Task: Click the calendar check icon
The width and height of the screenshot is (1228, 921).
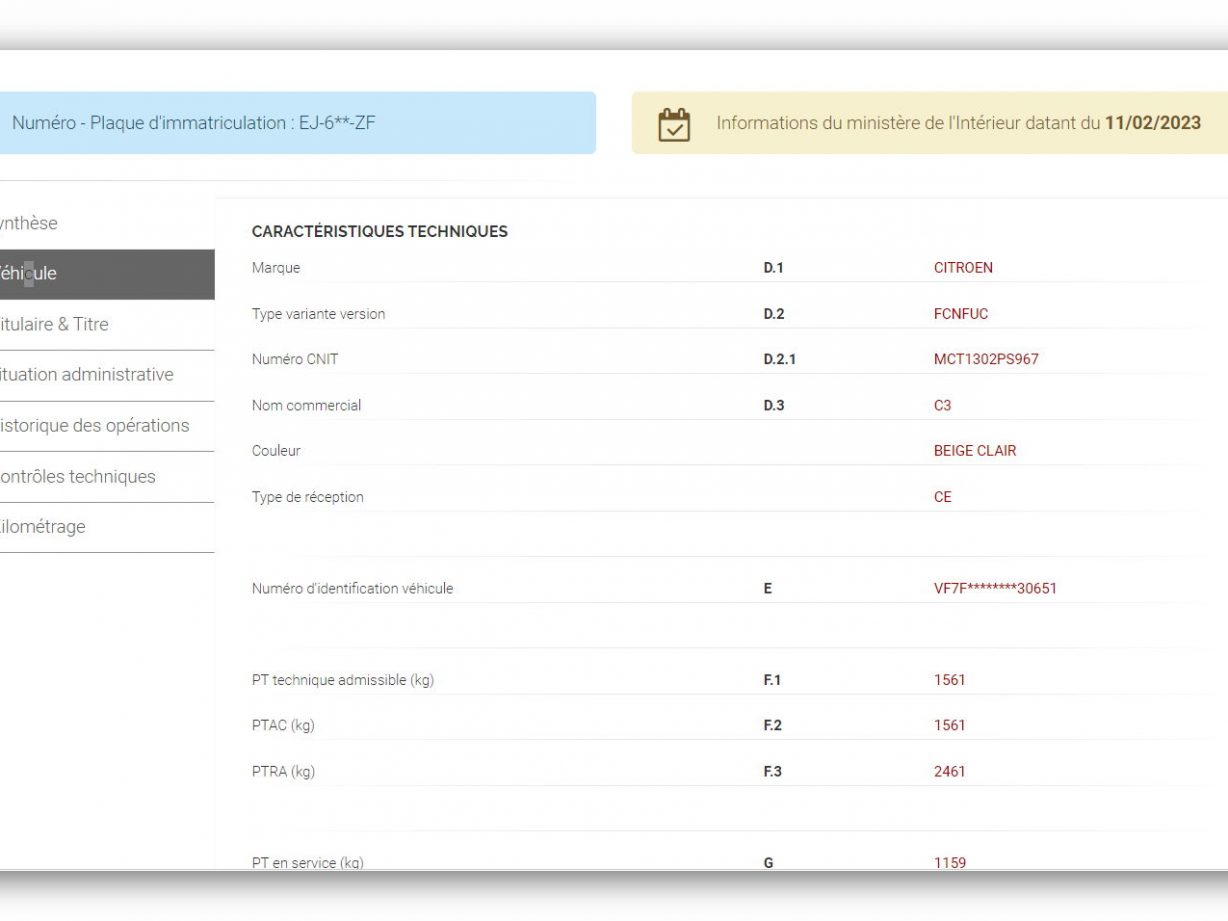Action: pos(674,124)
